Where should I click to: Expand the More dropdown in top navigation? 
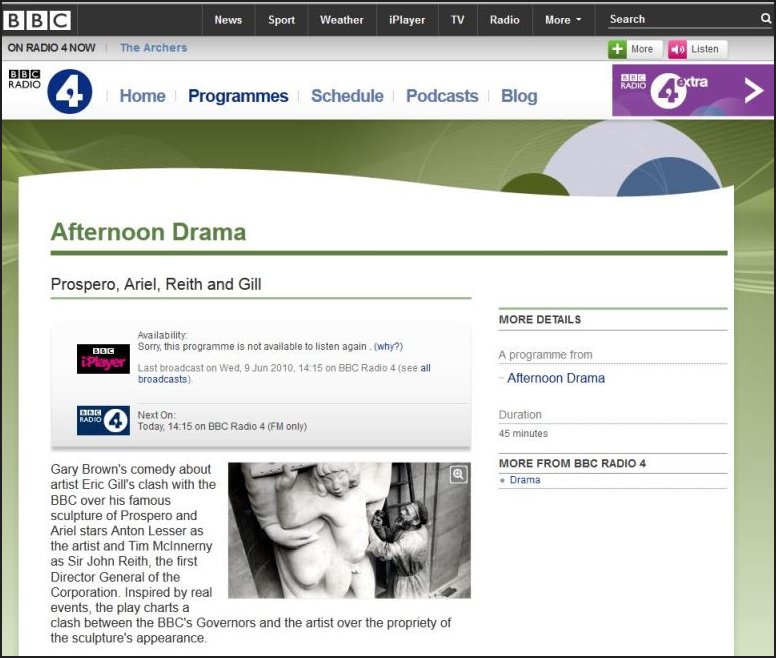pos(564,20)
